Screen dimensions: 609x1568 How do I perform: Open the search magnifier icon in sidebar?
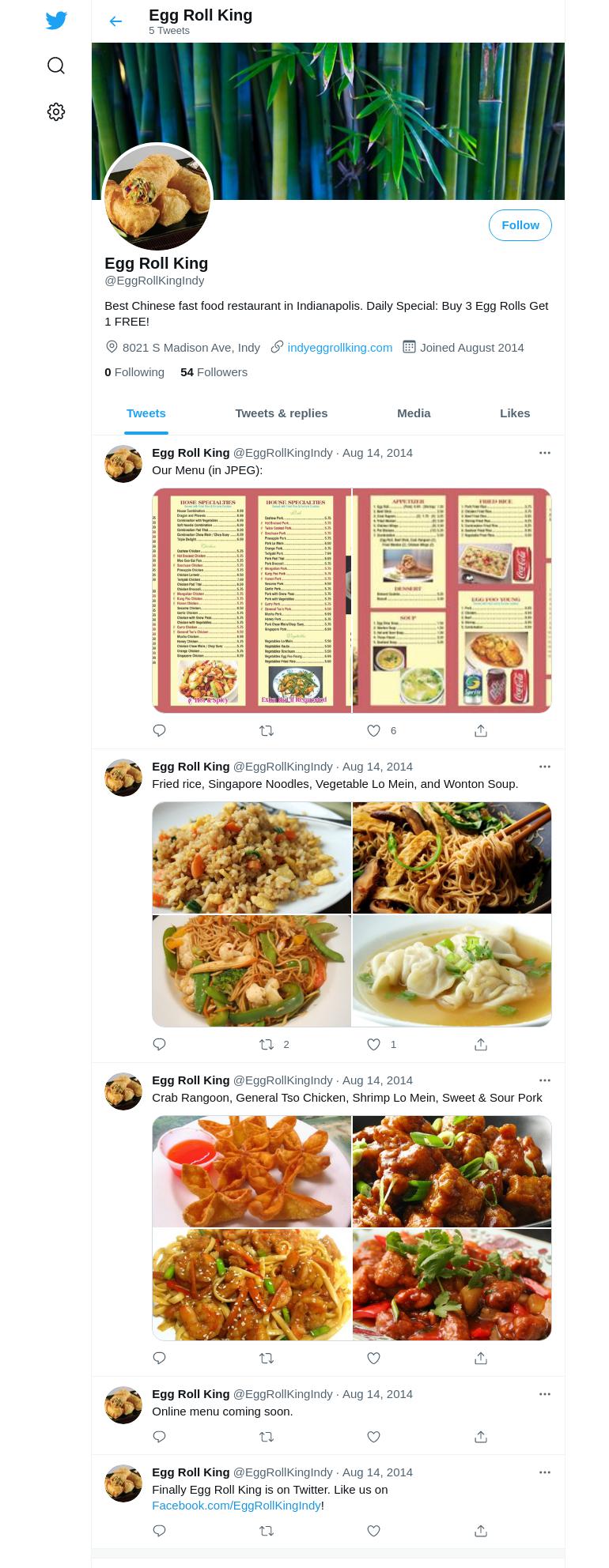pyautogui.click(x=56, y=66)
